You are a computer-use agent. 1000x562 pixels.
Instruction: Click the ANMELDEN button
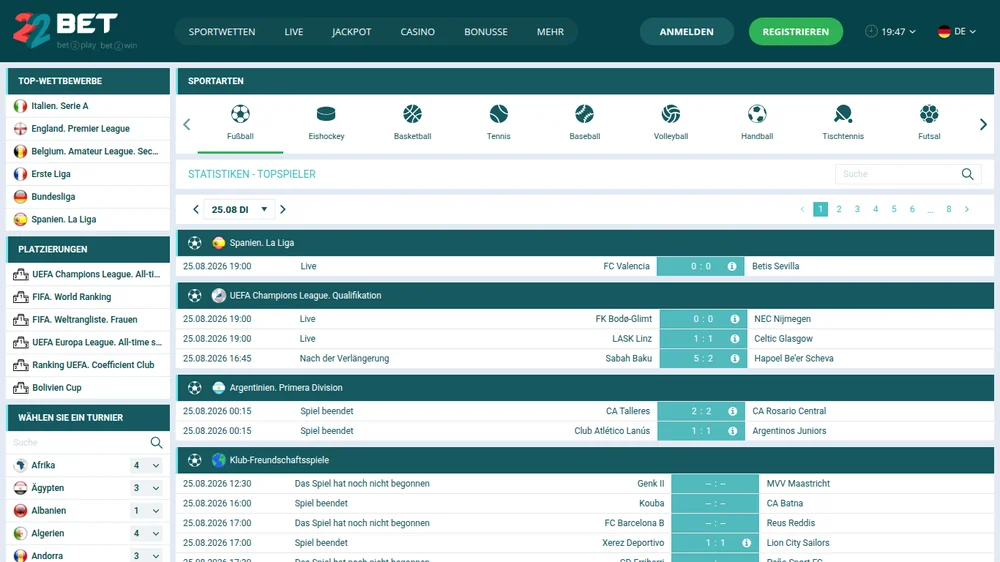[x=686, y=31]
